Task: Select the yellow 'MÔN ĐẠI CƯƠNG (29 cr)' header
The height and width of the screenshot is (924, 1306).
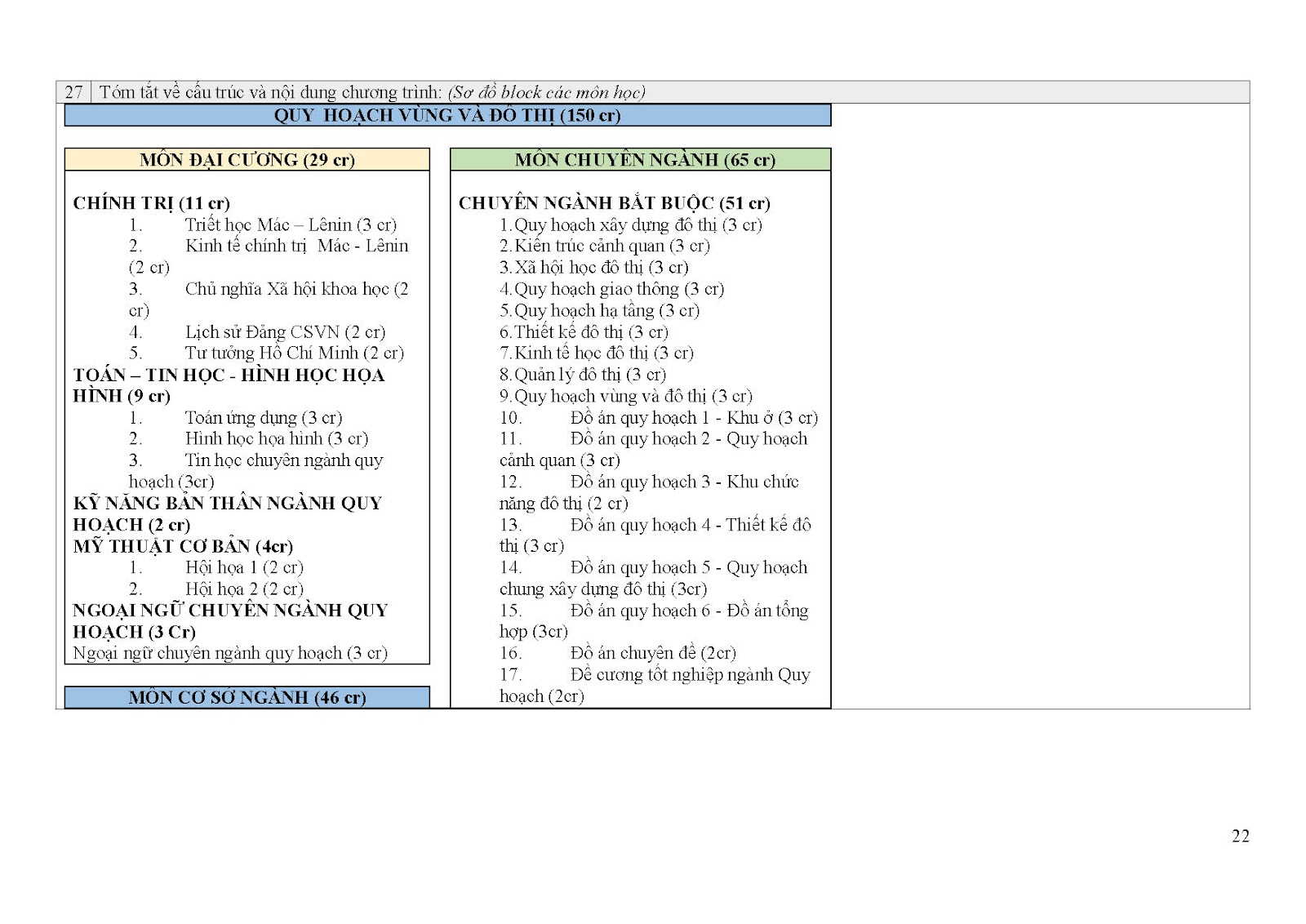Action: tap(247, 160)
